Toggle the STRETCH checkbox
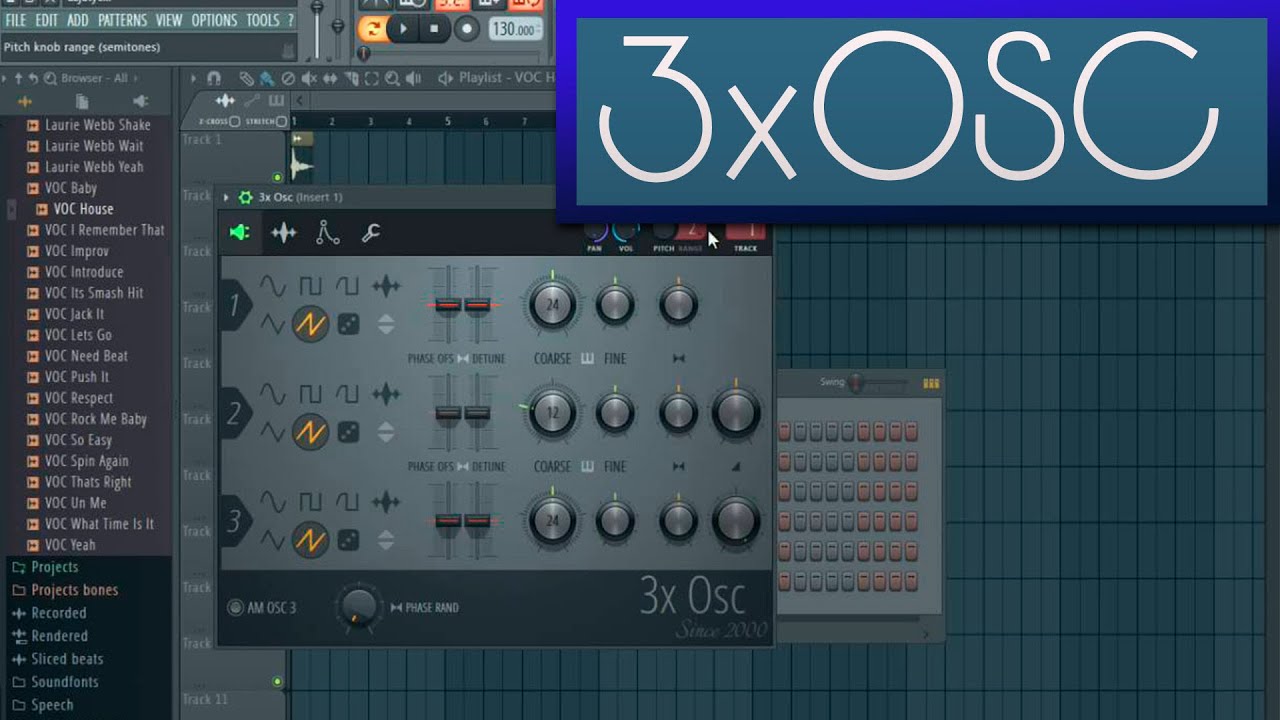This screenshot has width=1280, height=720. (x=282, y=121)
